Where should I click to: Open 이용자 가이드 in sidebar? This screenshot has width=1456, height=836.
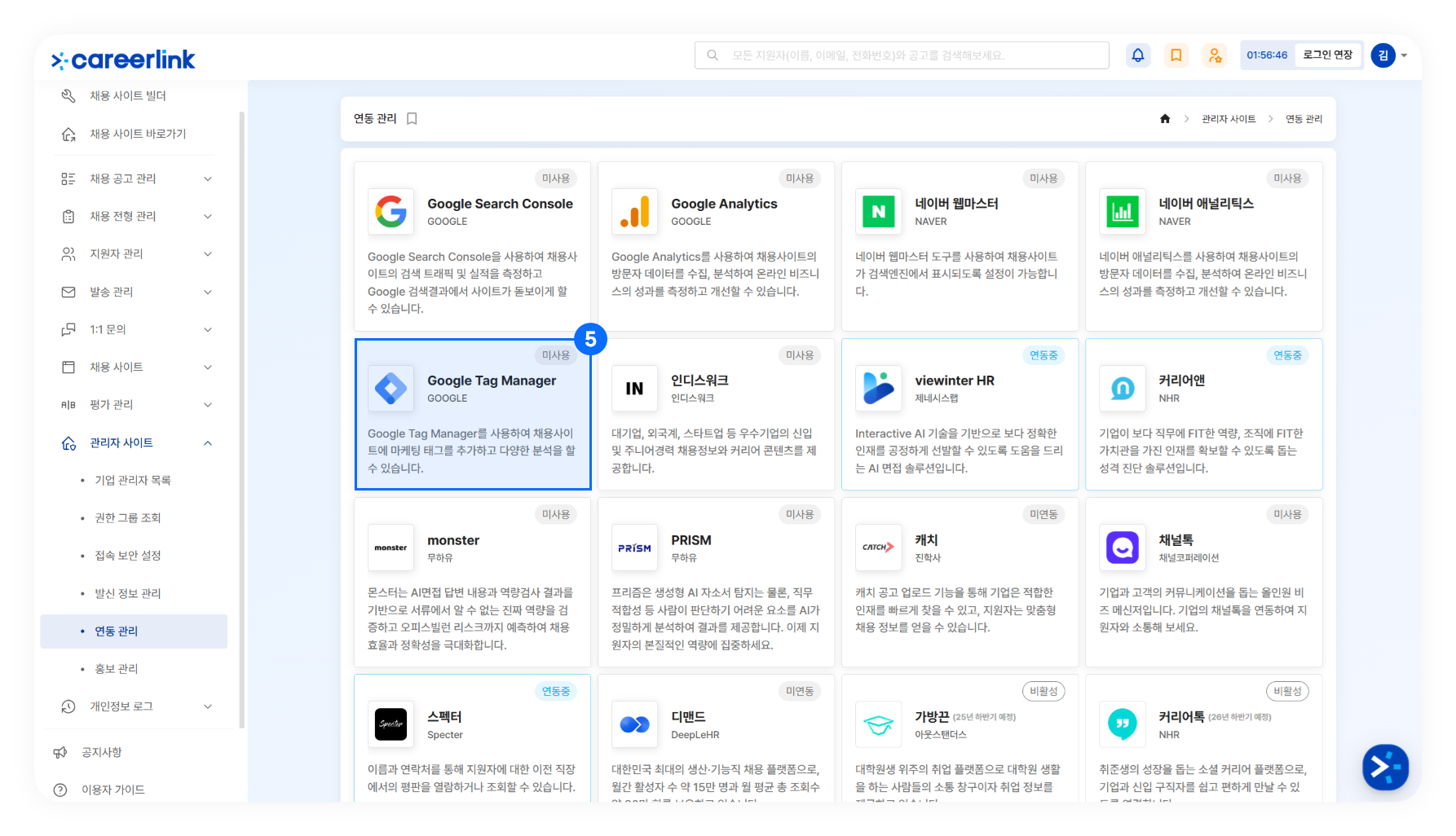pos(113,790)
